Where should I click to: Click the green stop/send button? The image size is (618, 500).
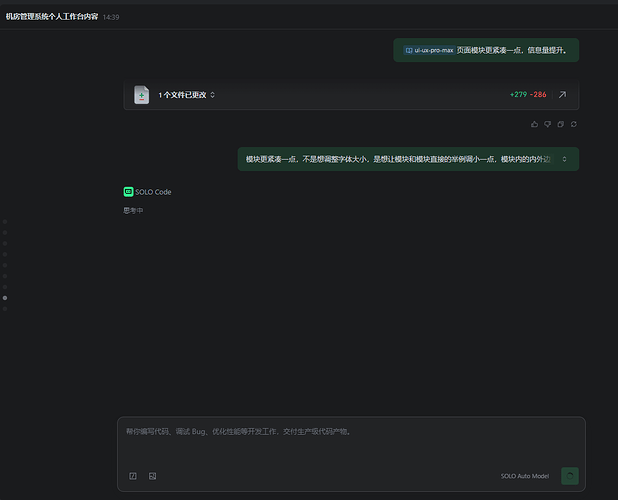click(570, 476)
